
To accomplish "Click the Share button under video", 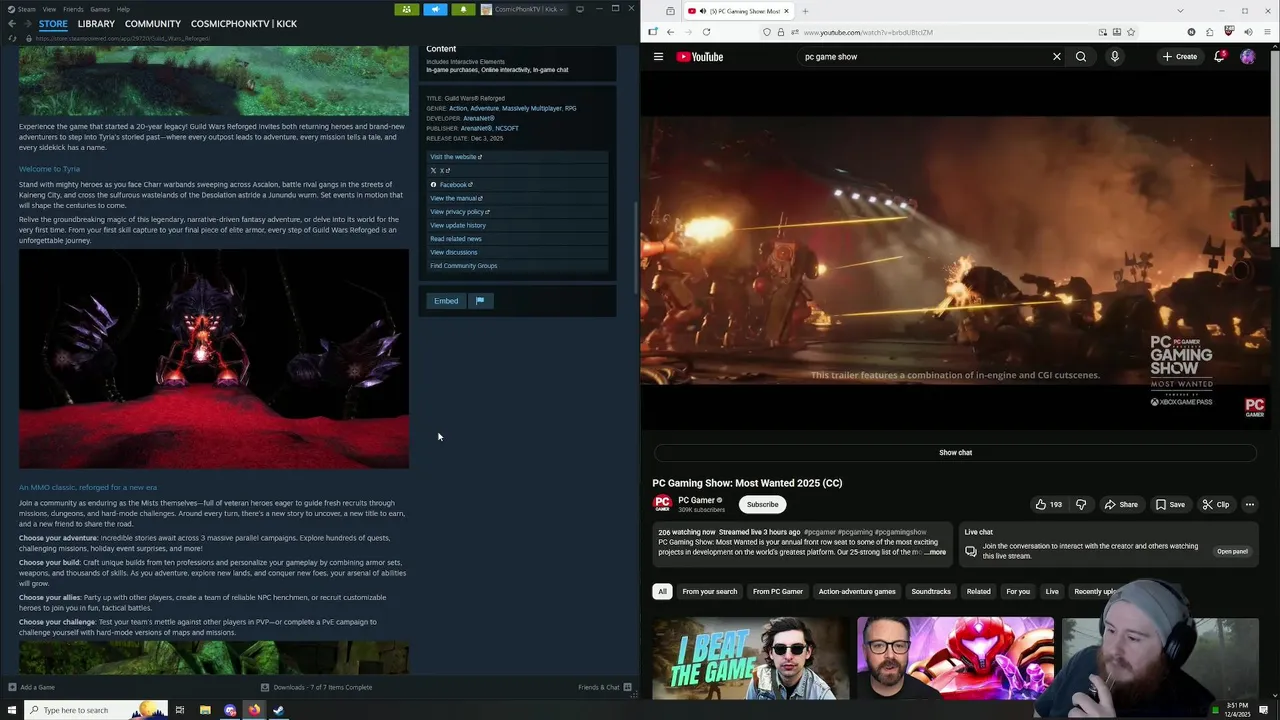I will (1121, 505).
